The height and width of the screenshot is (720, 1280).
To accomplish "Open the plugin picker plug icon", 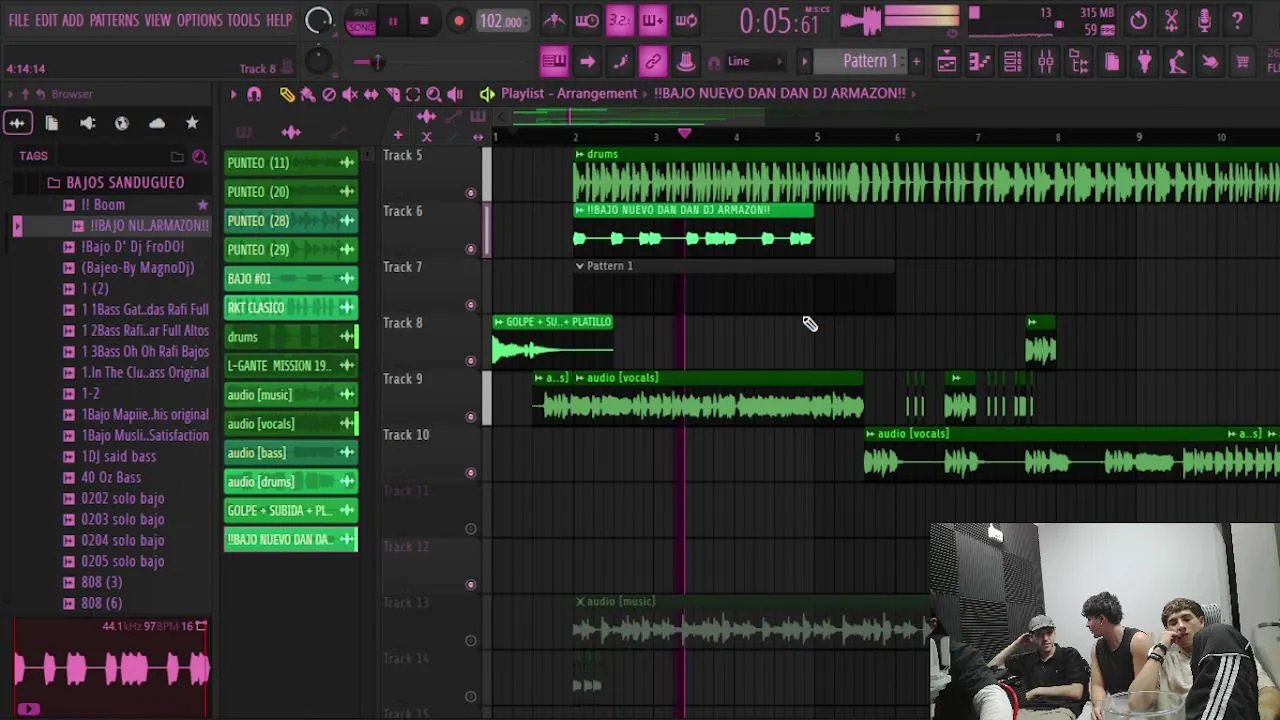I will (x=1144, y=62).
